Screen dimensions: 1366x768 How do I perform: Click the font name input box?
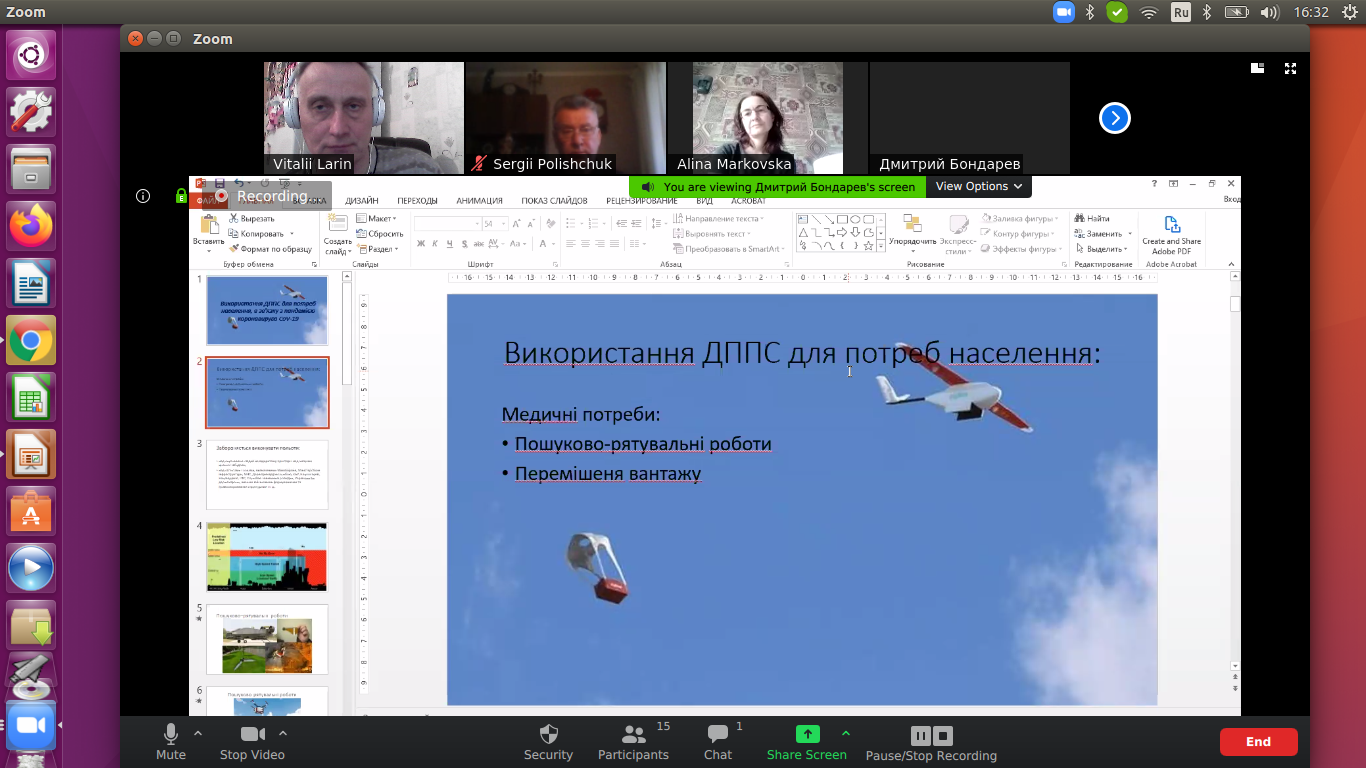[x=448, y=224]
